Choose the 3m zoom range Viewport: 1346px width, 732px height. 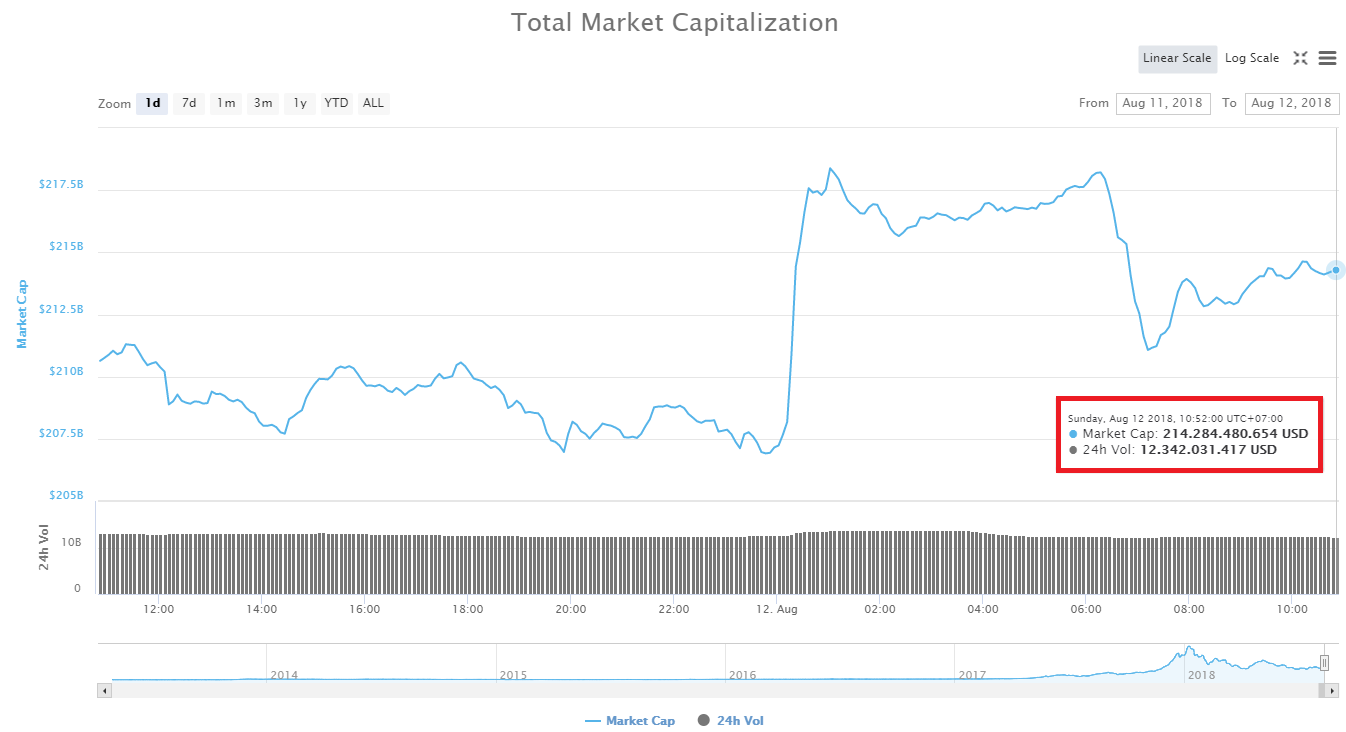point(262,103)
